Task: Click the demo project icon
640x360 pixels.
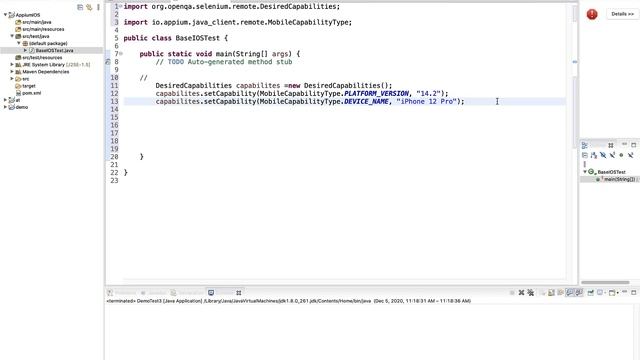Action: point(11,107)
